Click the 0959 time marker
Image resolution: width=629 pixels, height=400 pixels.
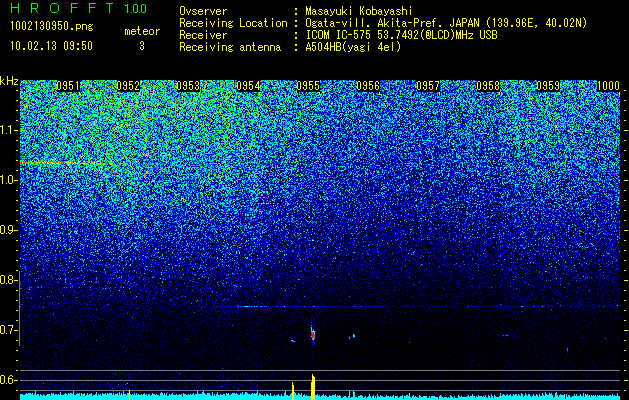548,86
